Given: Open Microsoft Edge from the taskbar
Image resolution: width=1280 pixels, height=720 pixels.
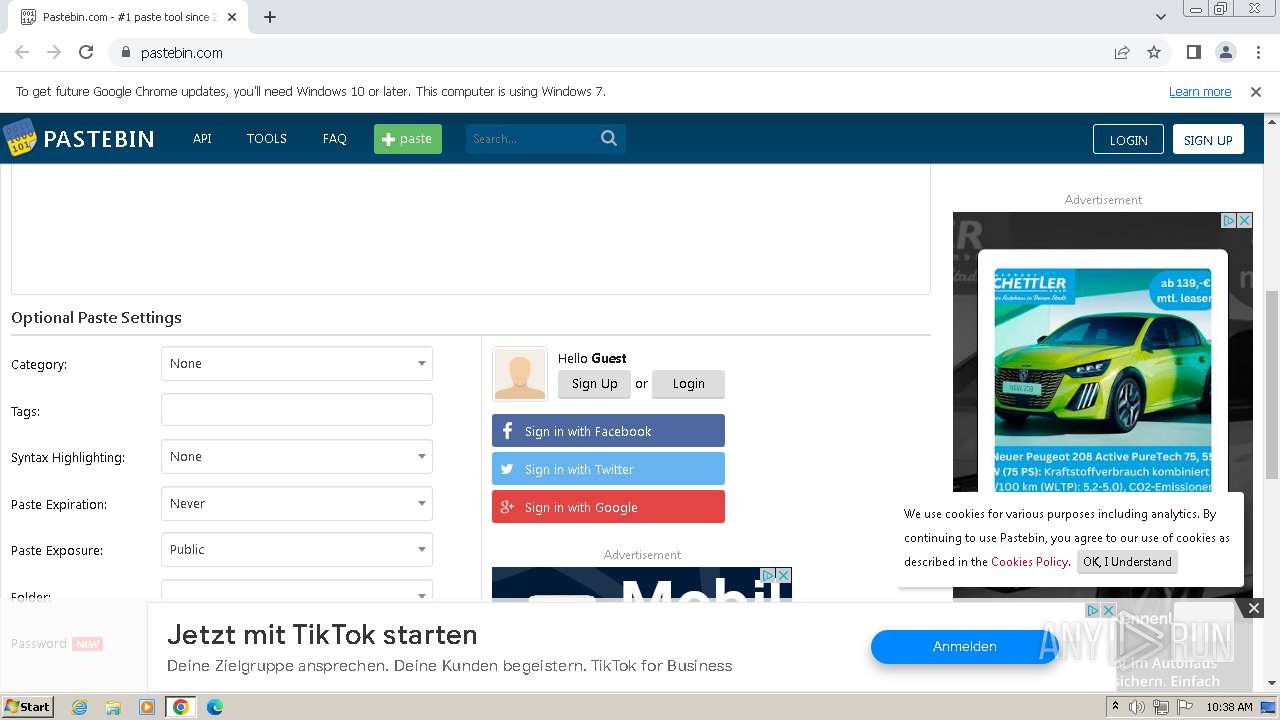Looking at the screenshot, I should pyautogui.click(x=215, y=706).
